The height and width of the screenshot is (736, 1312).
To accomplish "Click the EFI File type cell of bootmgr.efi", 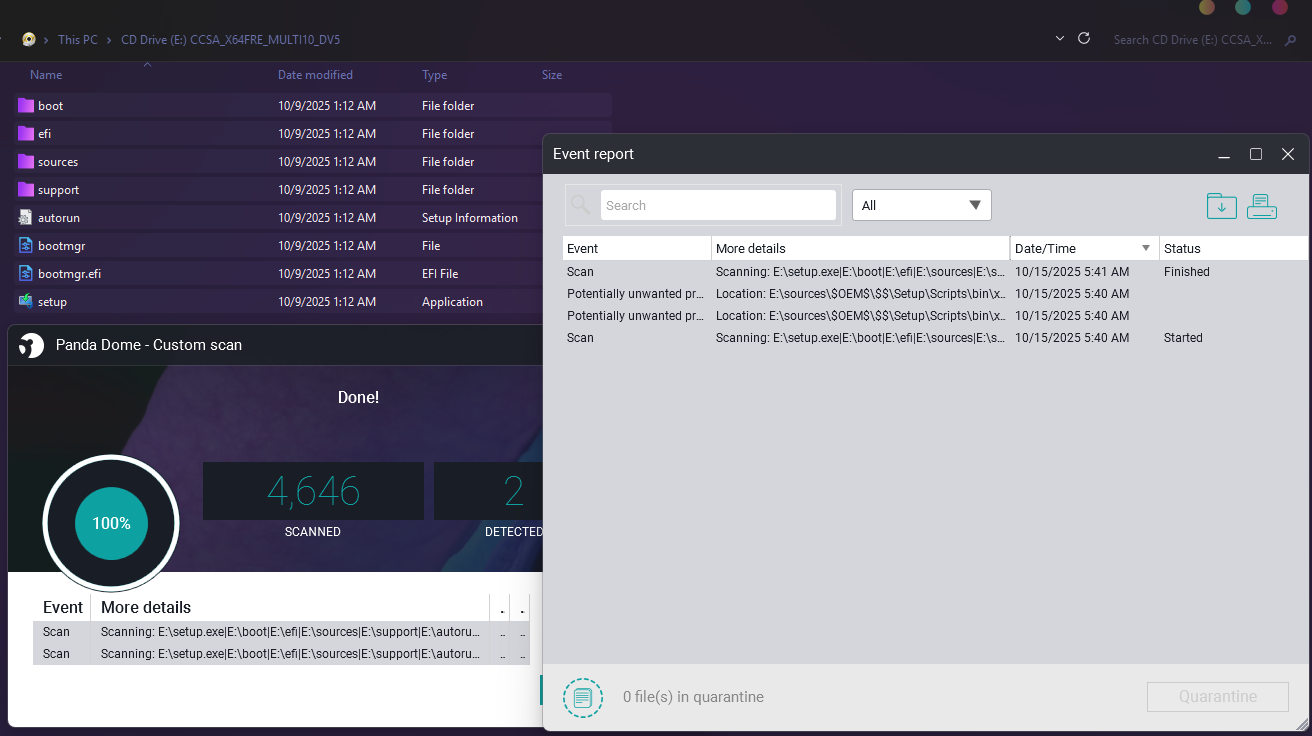I will pyautogui.click(x=440, y=273).
